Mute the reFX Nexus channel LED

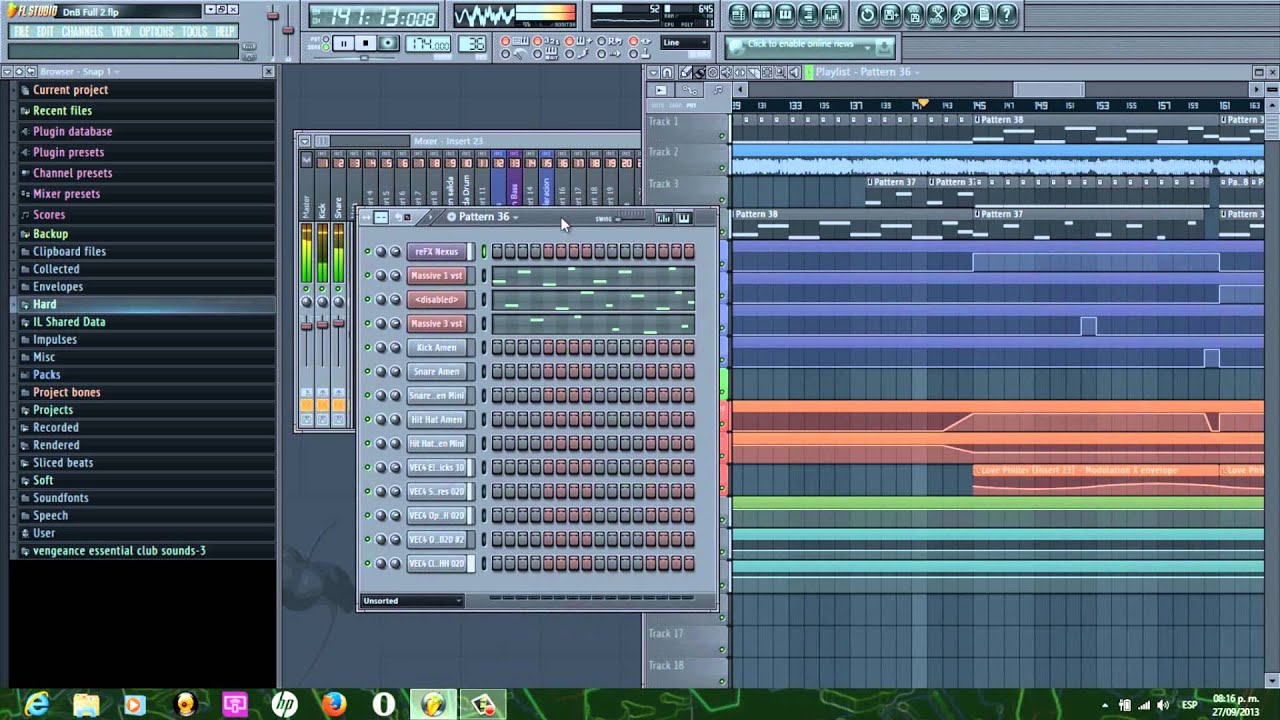pos(367,252)
